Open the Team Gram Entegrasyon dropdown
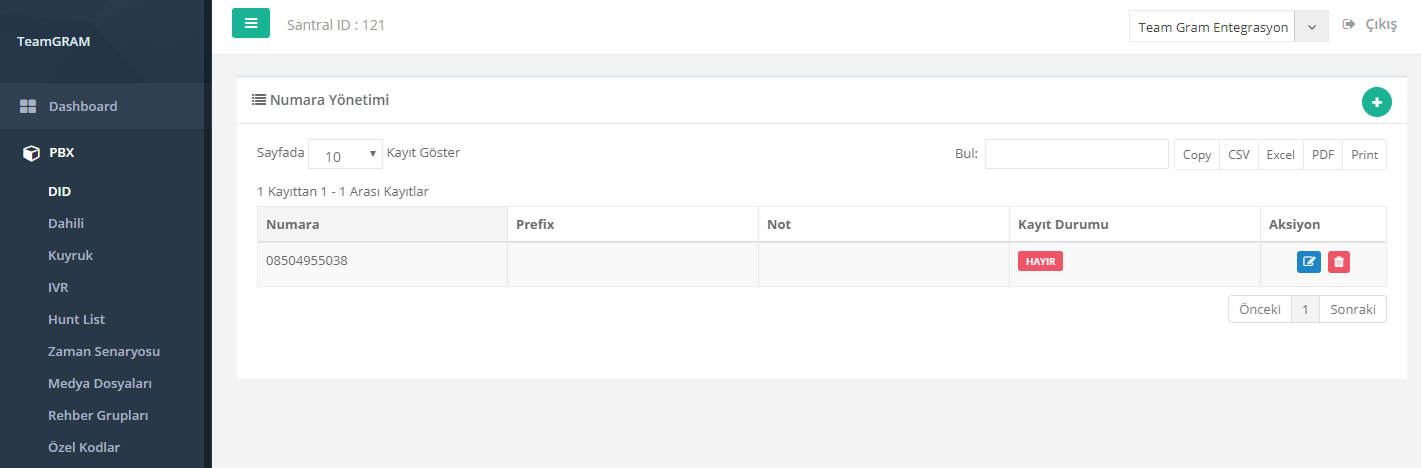The width and height of the screenshot is (1421, 468). click(1228, 27)
